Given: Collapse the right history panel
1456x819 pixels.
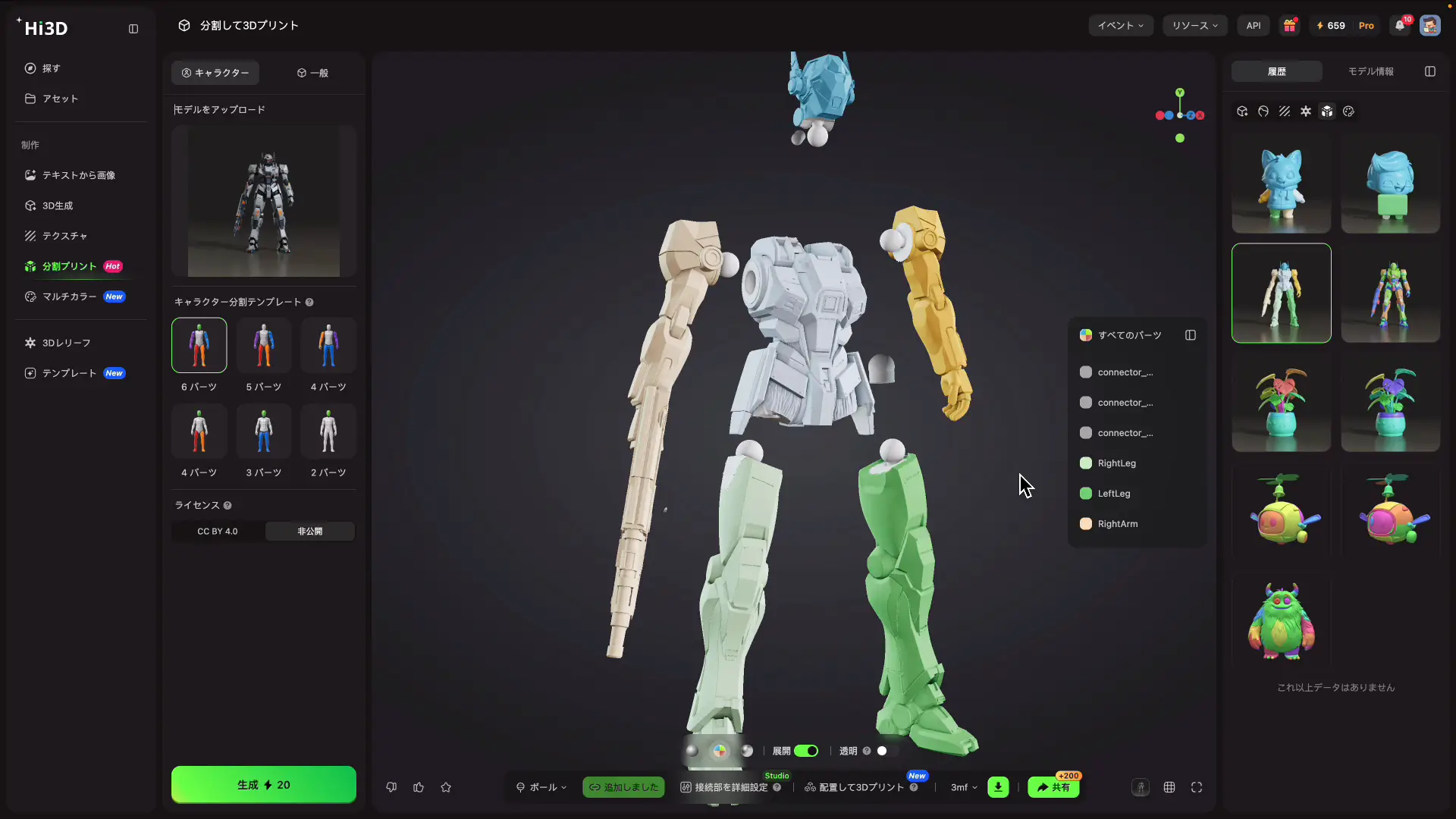Looking at the screenshot, I should click(1430, 71).
